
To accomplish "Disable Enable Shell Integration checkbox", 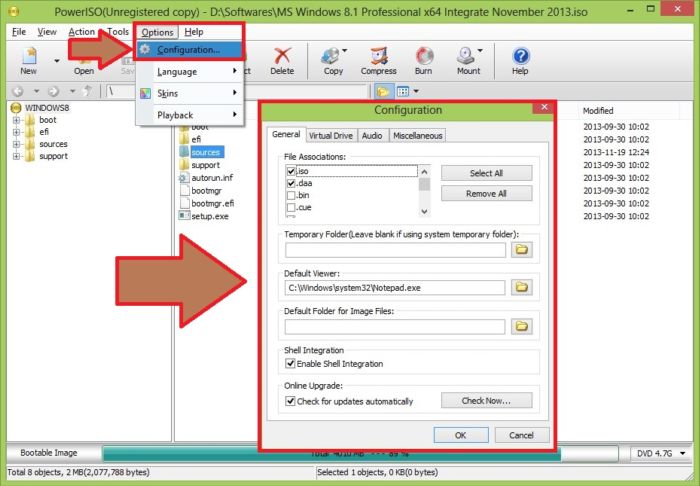I will pos(291,364).
